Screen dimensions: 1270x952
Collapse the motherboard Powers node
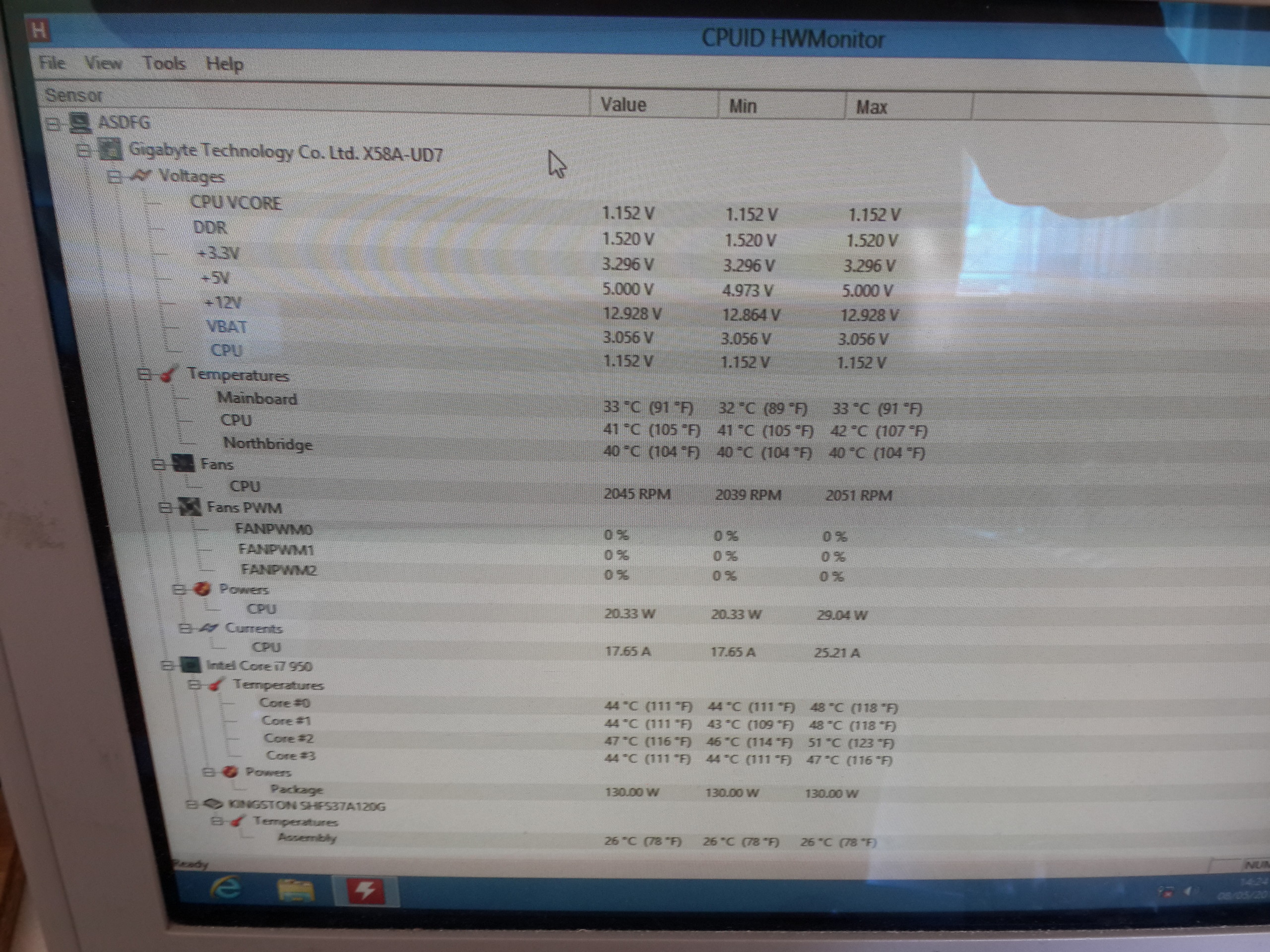click(x=180, y=590)
